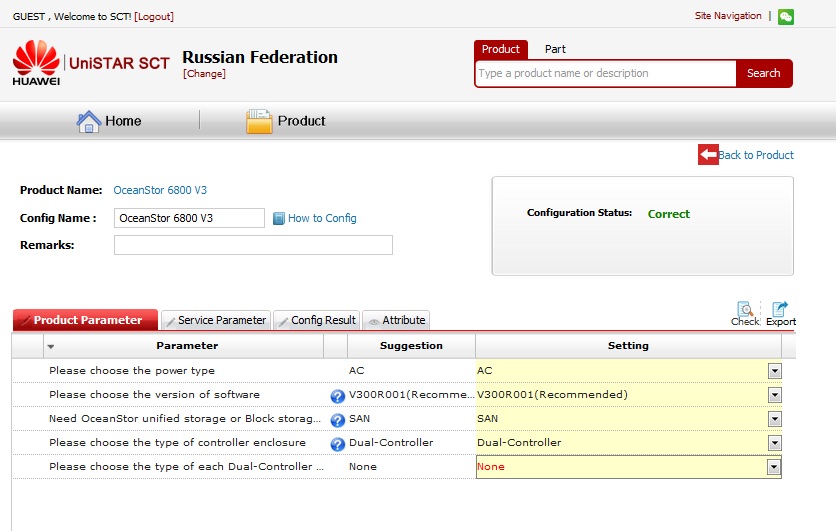Open the SAN storage type dropdown arrow
The height and width of the screenshot is (531, 836).
point(775,419)
